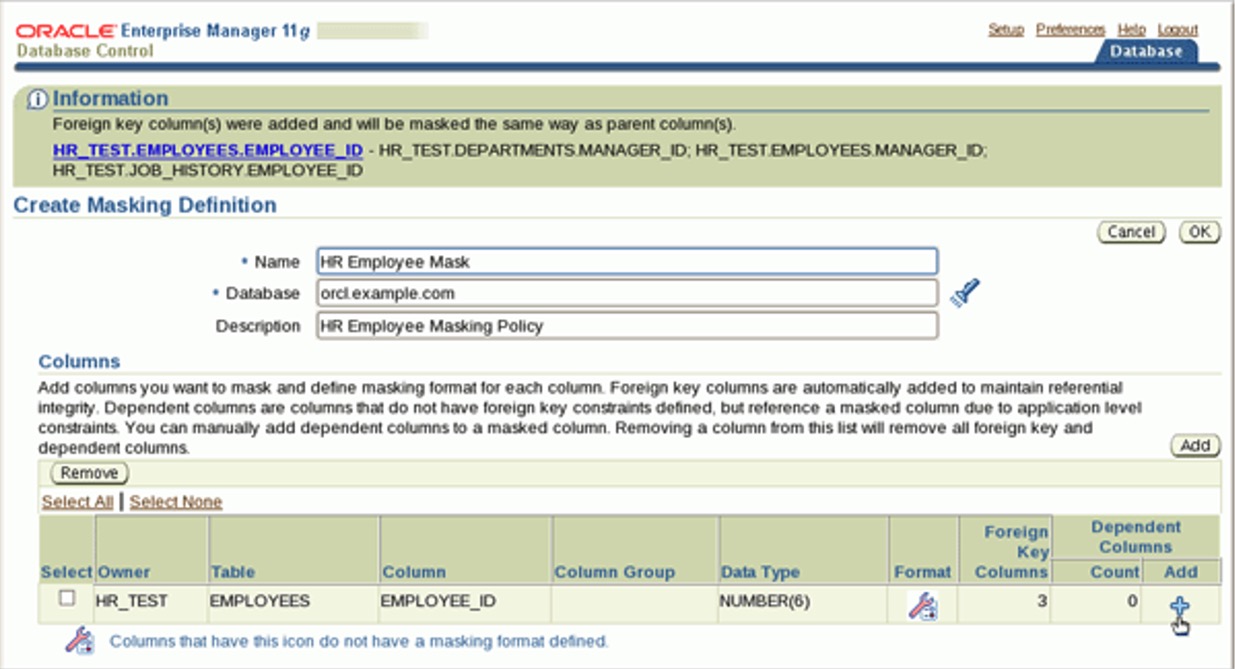The image size is (1235, 669).
Task: Click legend icon for undefined masking format
Action: [x=80, y=640]
